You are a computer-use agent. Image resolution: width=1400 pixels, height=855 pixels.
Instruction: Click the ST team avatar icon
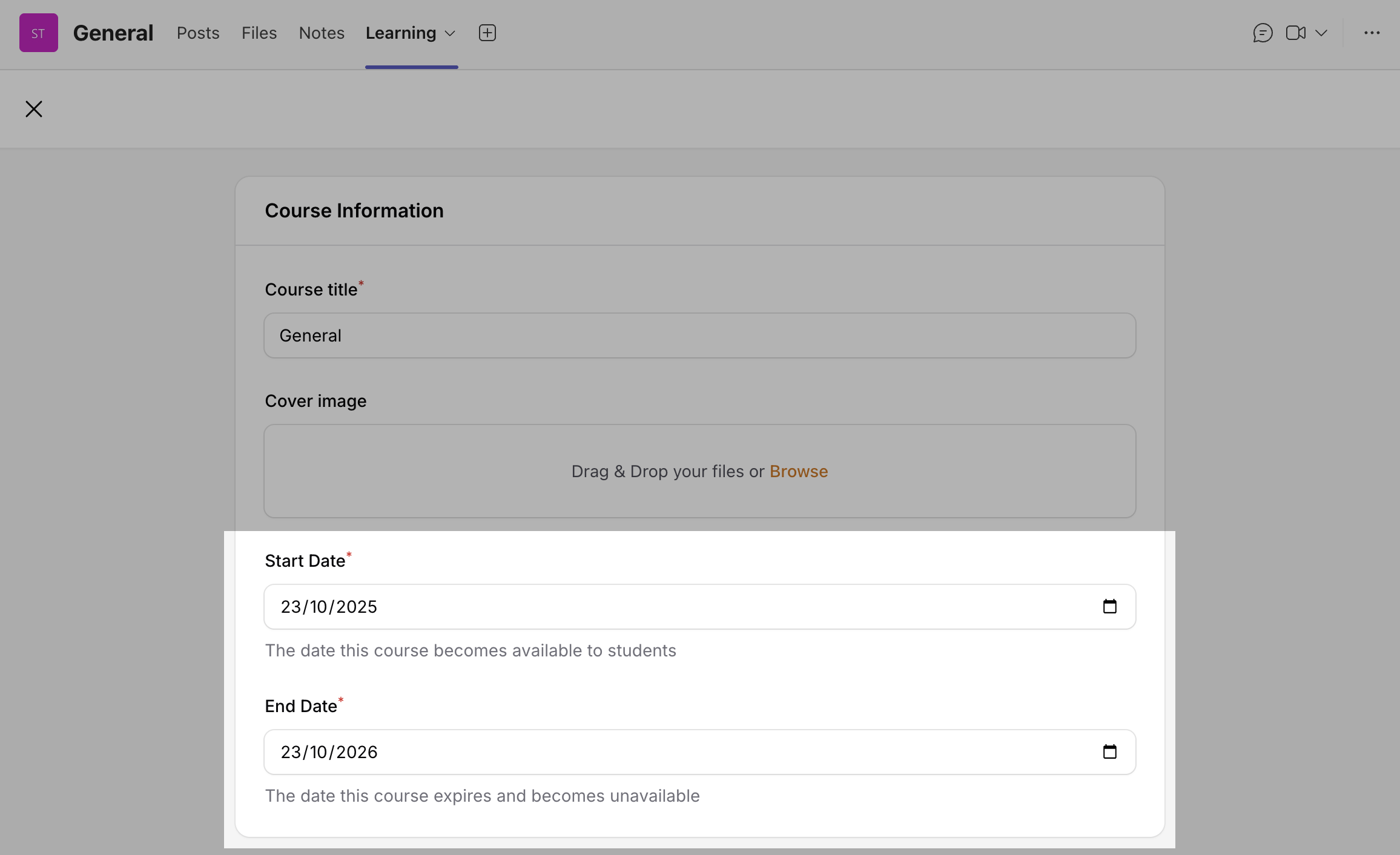(38, 33)
